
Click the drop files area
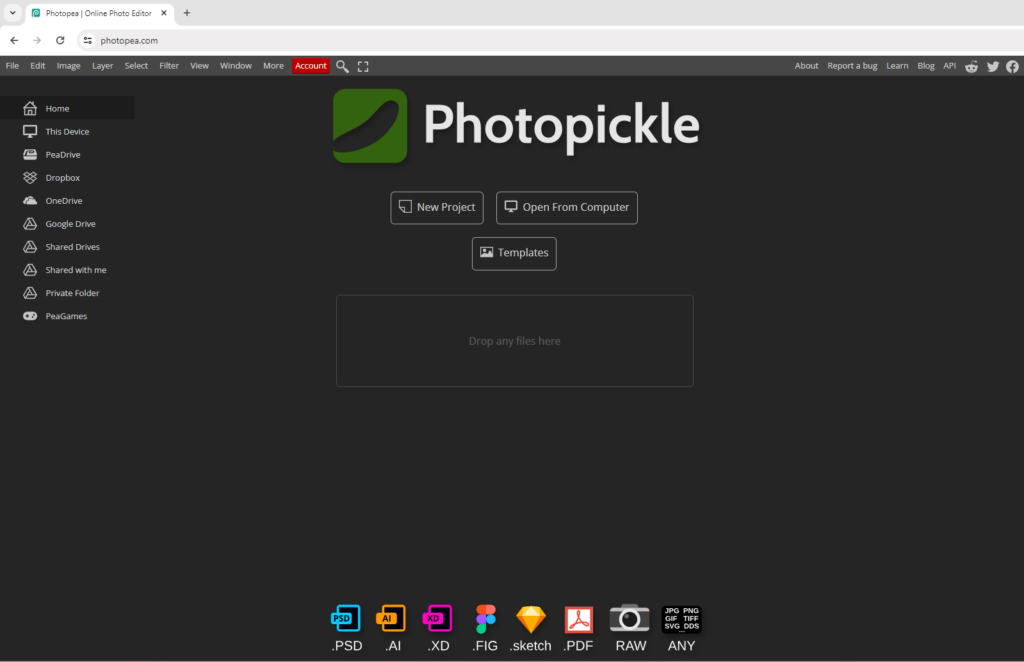(x=514, y=340)
